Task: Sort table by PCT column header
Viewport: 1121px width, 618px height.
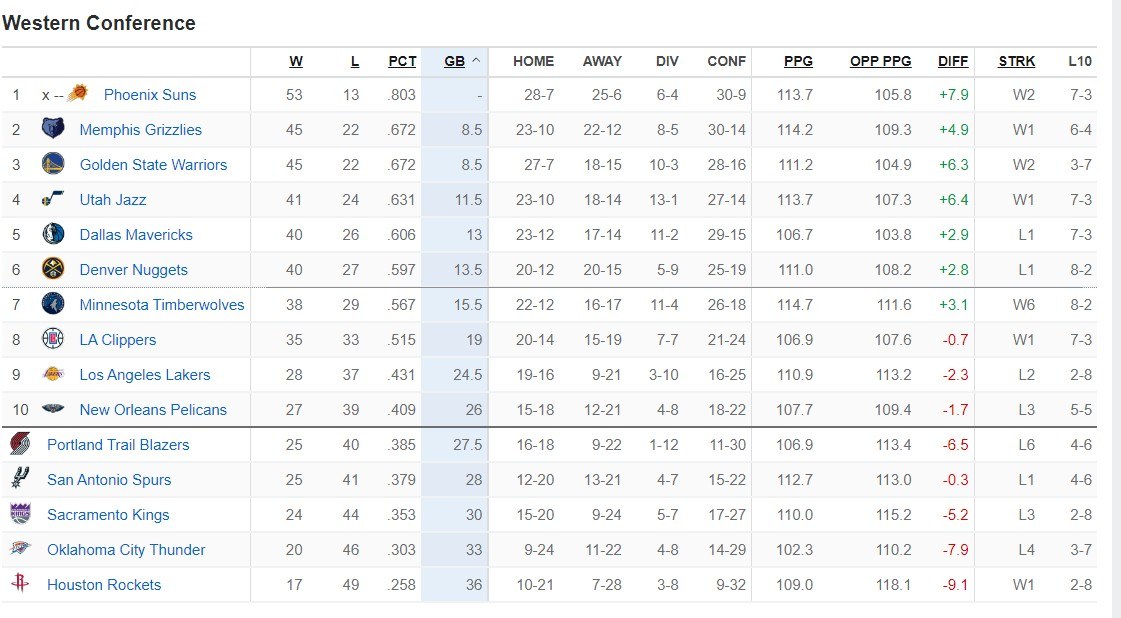Action: click(x=402, y=61)
